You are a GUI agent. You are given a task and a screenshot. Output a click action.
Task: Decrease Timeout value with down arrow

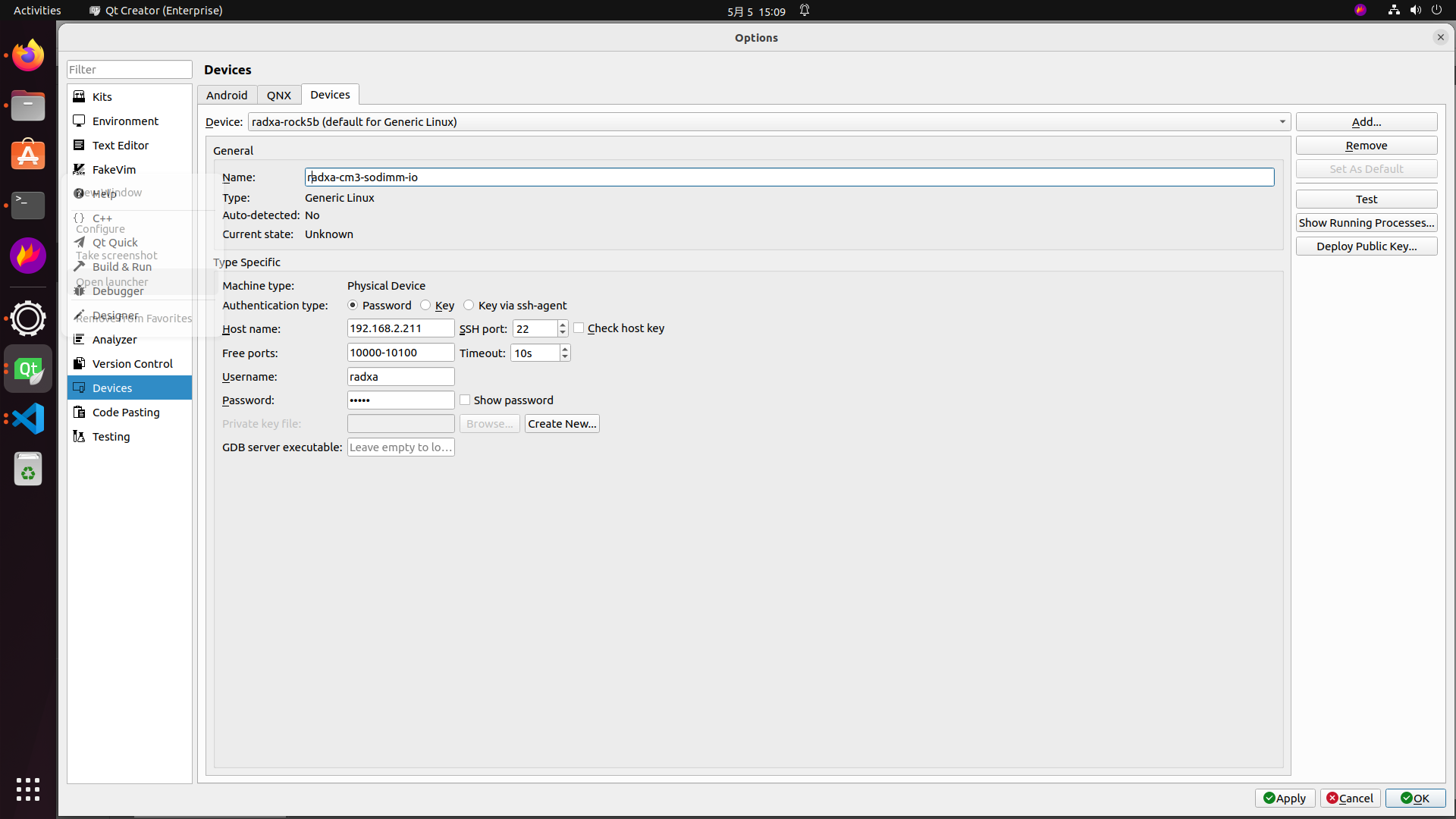click(x=565, y=356)
